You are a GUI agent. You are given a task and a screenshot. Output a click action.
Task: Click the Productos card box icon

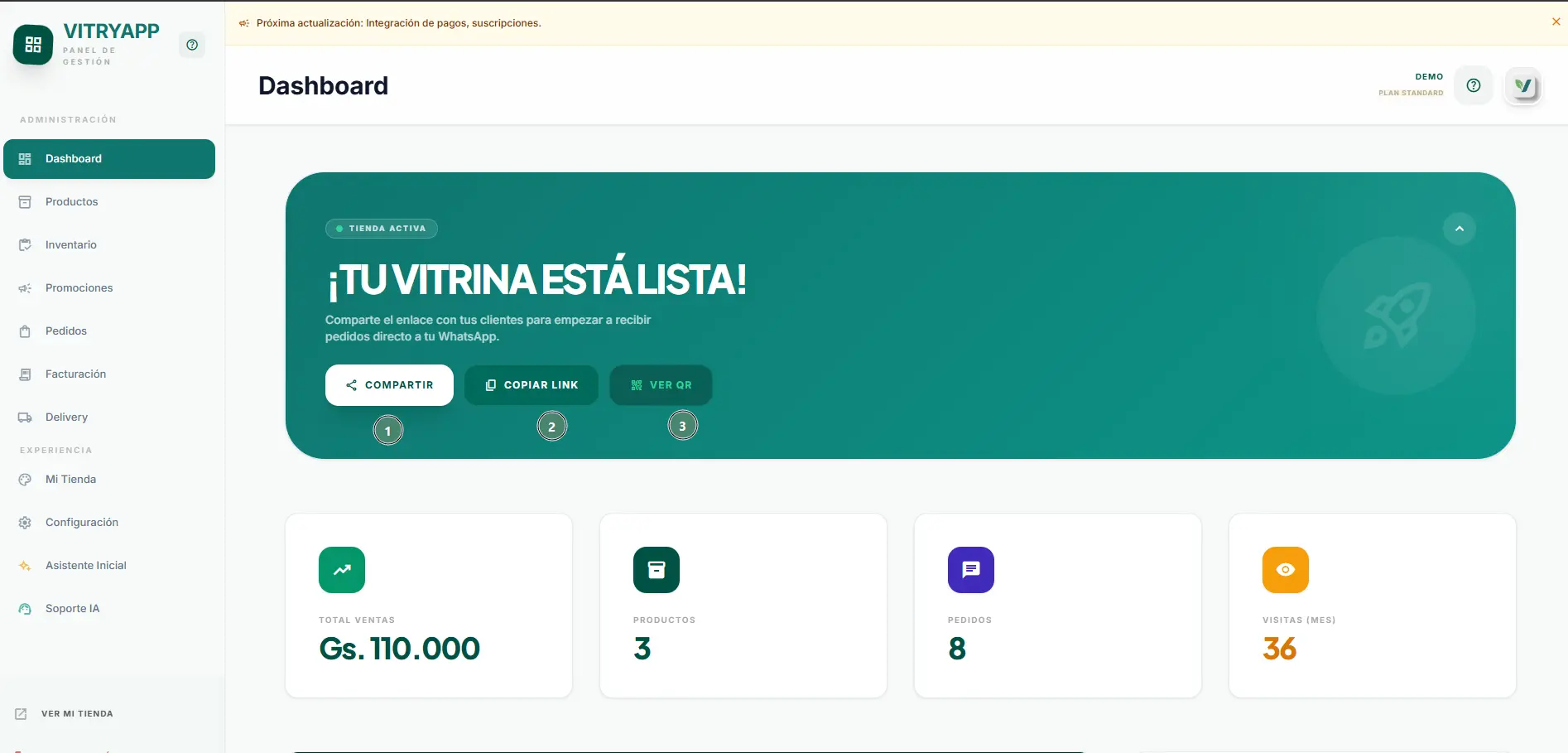pyautogui.click(x=657, y=570)
